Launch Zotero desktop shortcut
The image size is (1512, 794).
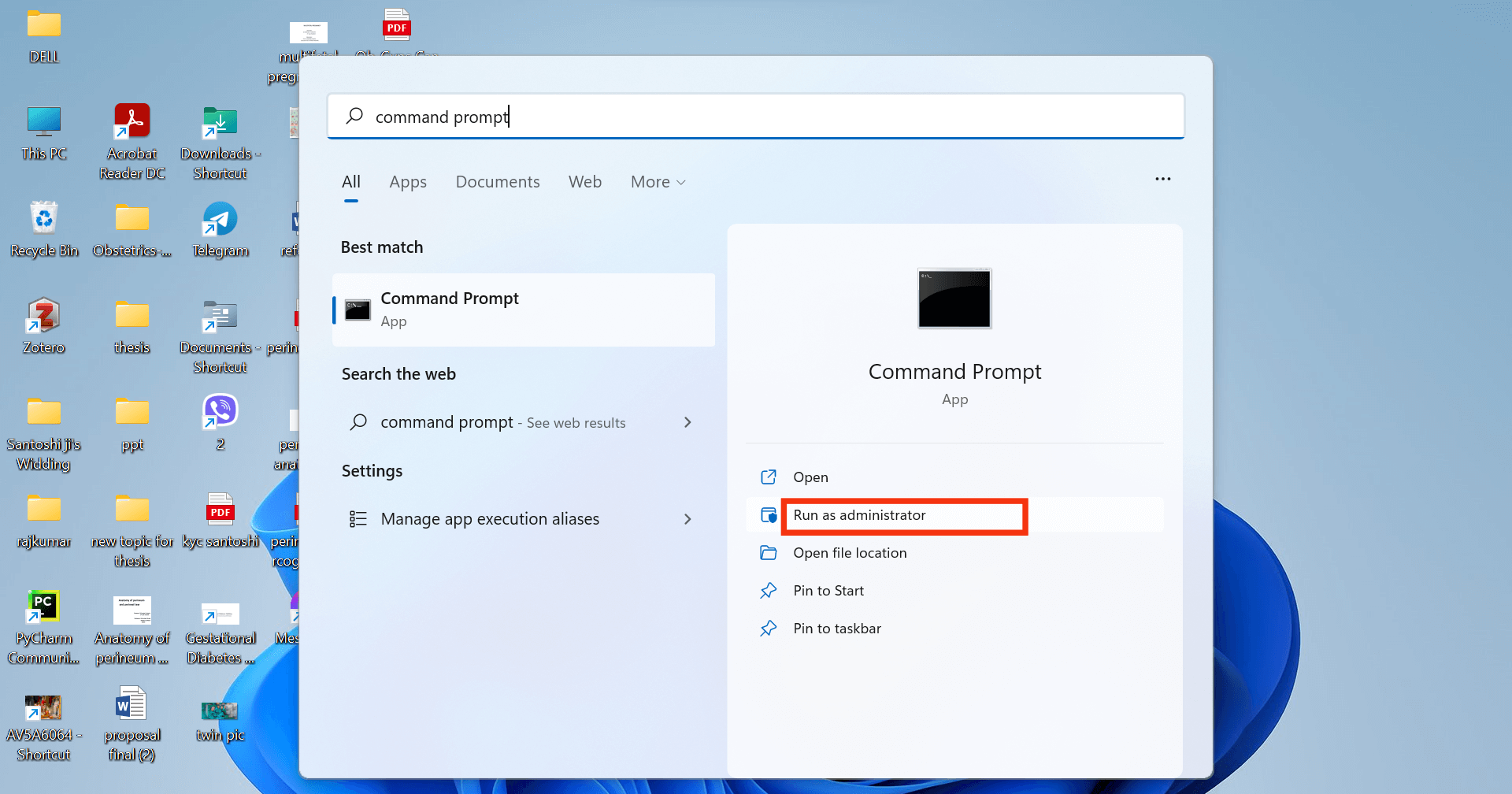pos(44,326)
